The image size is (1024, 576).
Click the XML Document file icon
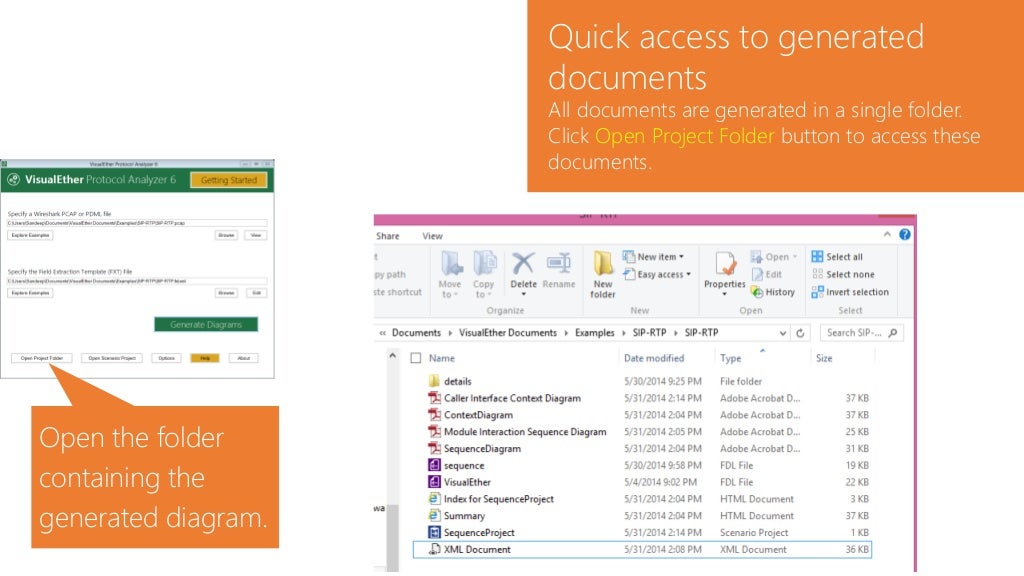434,549
